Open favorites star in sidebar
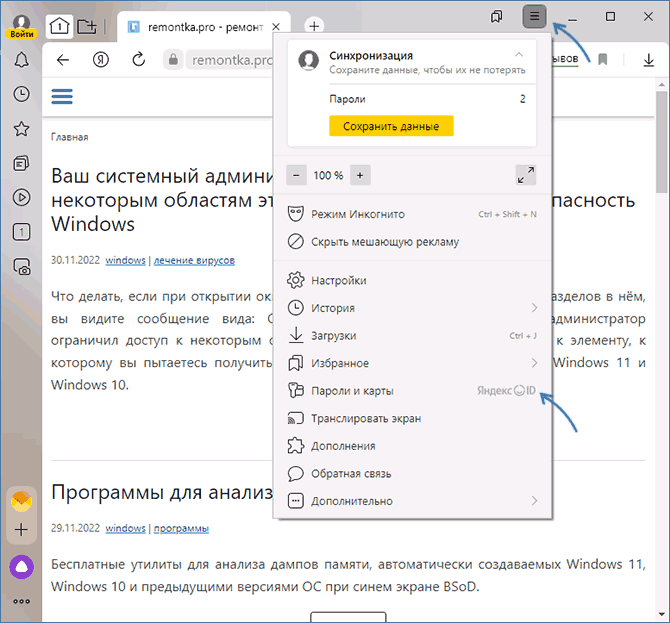670x623 pixels. pyautogui.click(x=21, y=129)
